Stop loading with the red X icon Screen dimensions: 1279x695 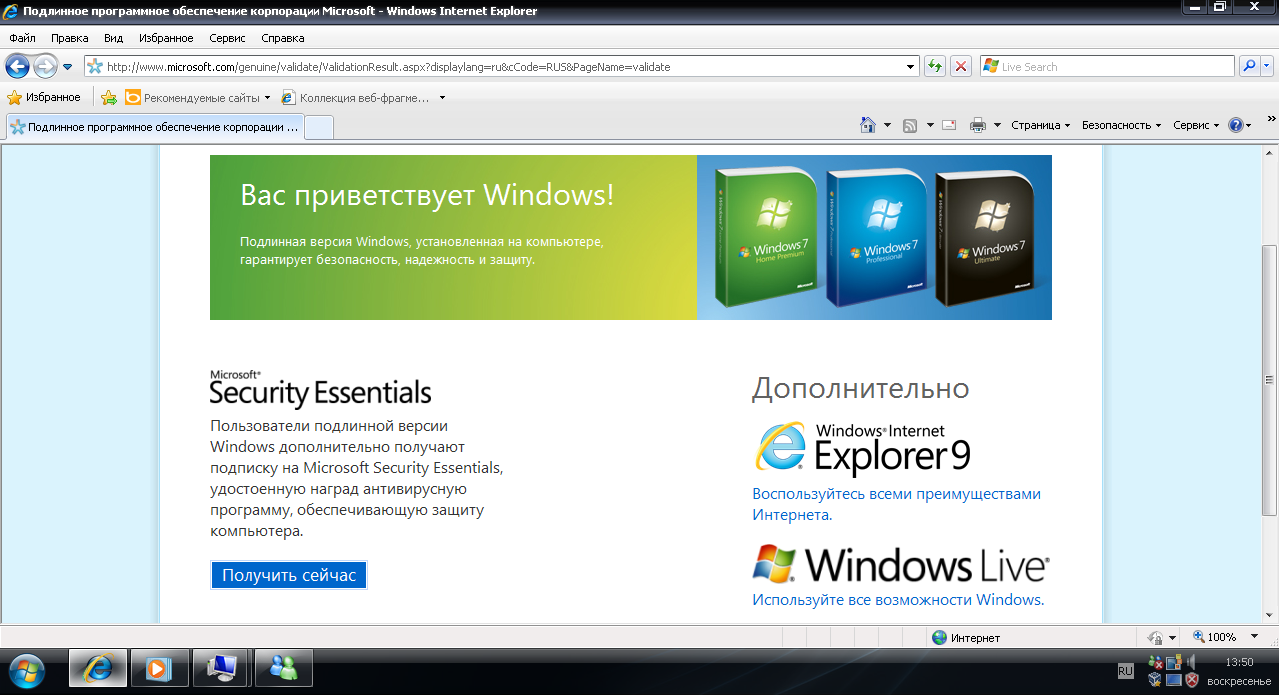[961, 66]
